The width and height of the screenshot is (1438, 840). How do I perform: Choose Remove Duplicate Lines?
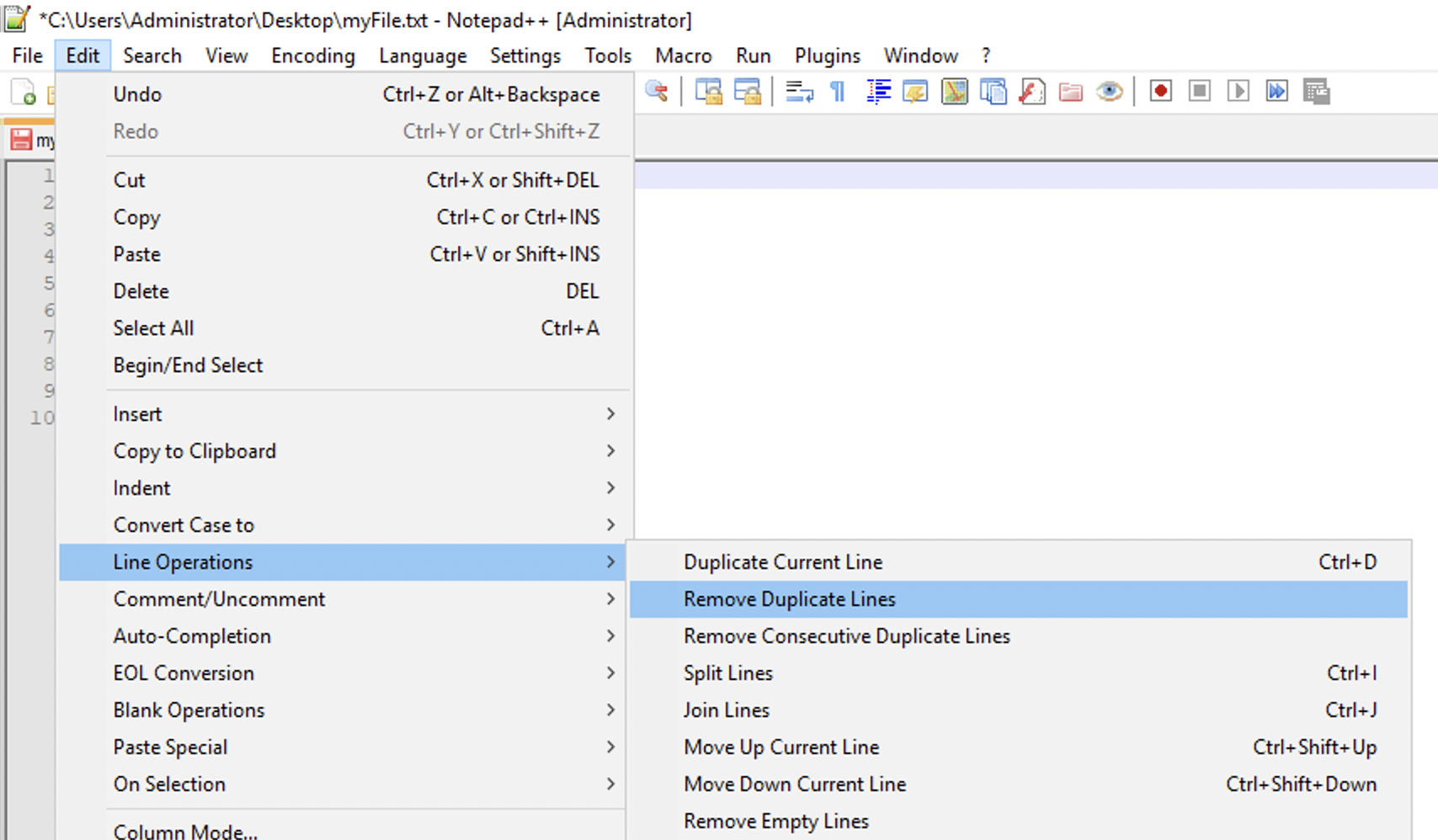coord(789,598)
